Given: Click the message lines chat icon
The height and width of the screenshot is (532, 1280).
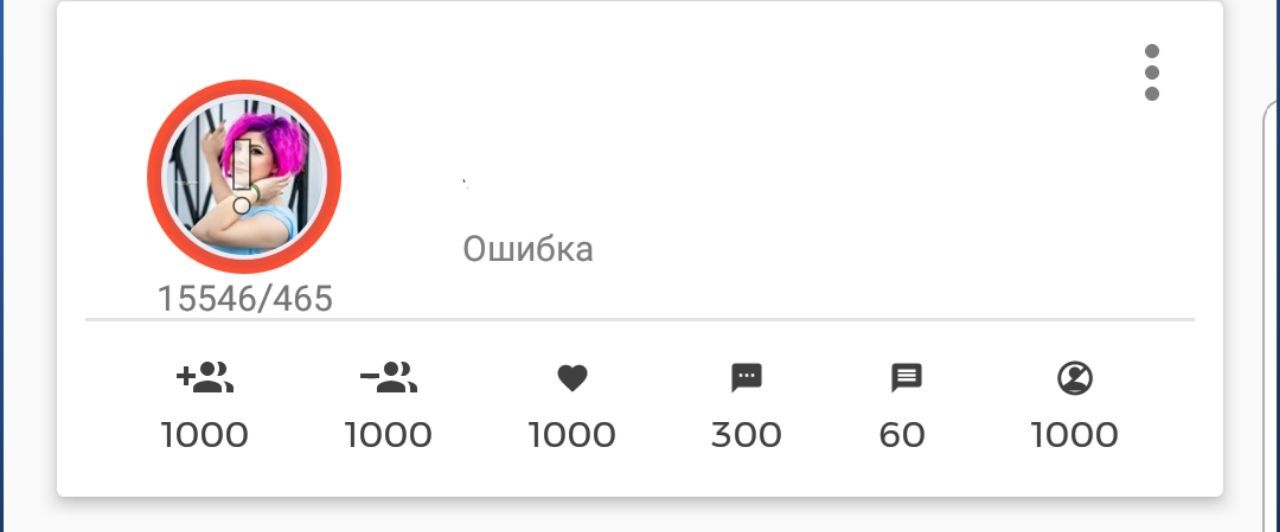Looking at the screenshot, I should point(906,378).
